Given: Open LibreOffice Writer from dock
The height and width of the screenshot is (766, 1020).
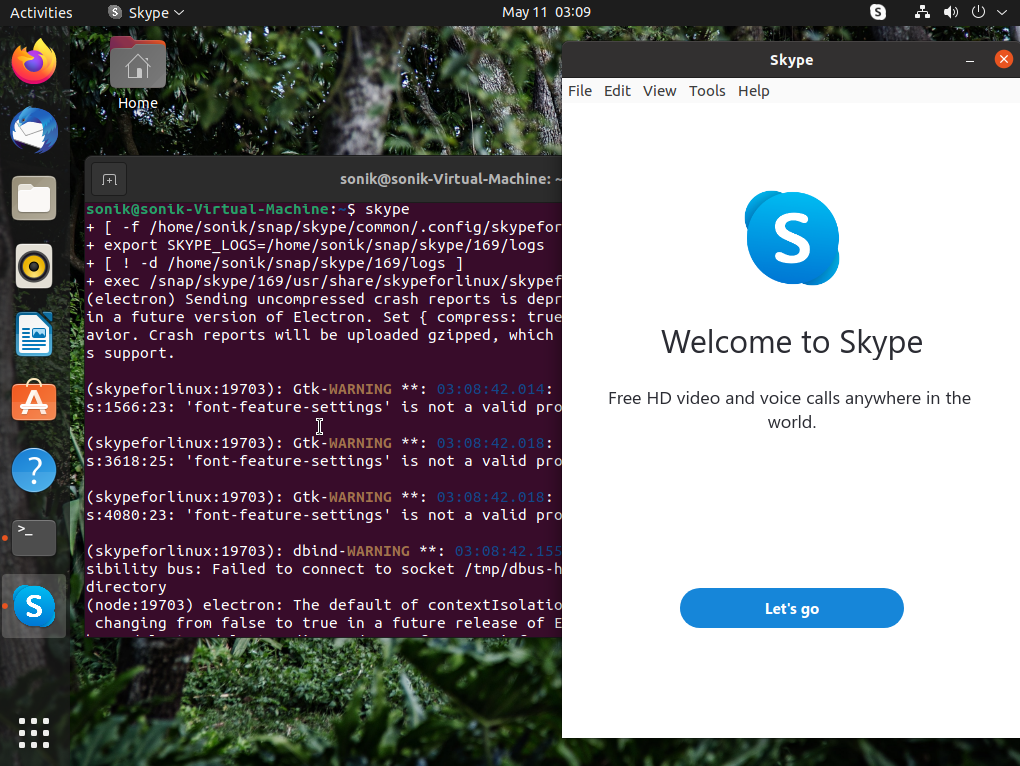Looking at the screenshot, I should point(34,334).
